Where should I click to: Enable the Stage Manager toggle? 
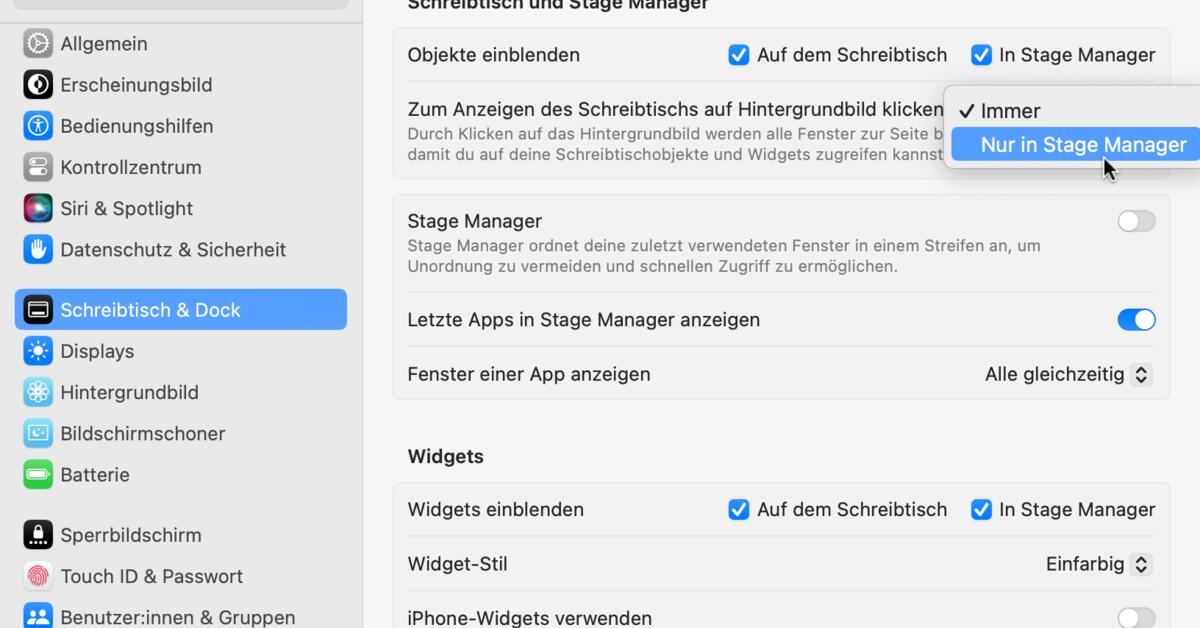pyautogui.click(x=1136, y=221)
